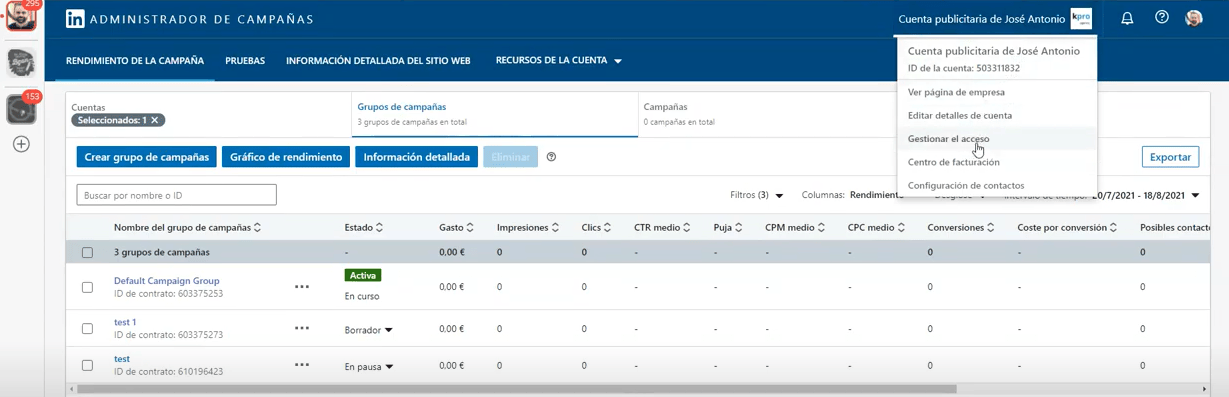Click the Activa status badge
Viewport: 1229px width, 397px height.
tap(363, 275)
